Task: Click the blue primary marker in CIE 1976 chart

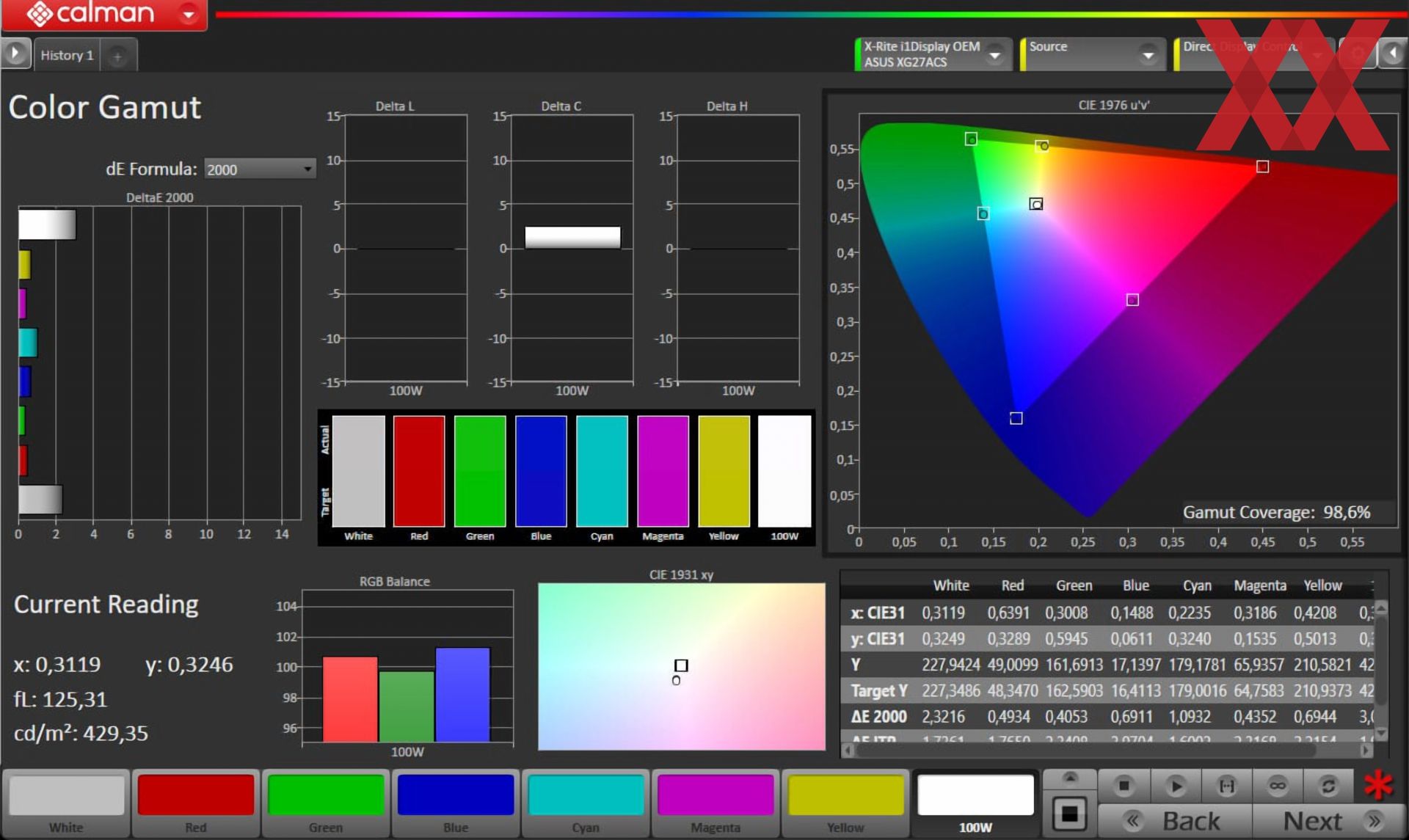Action: [1016, 418]
